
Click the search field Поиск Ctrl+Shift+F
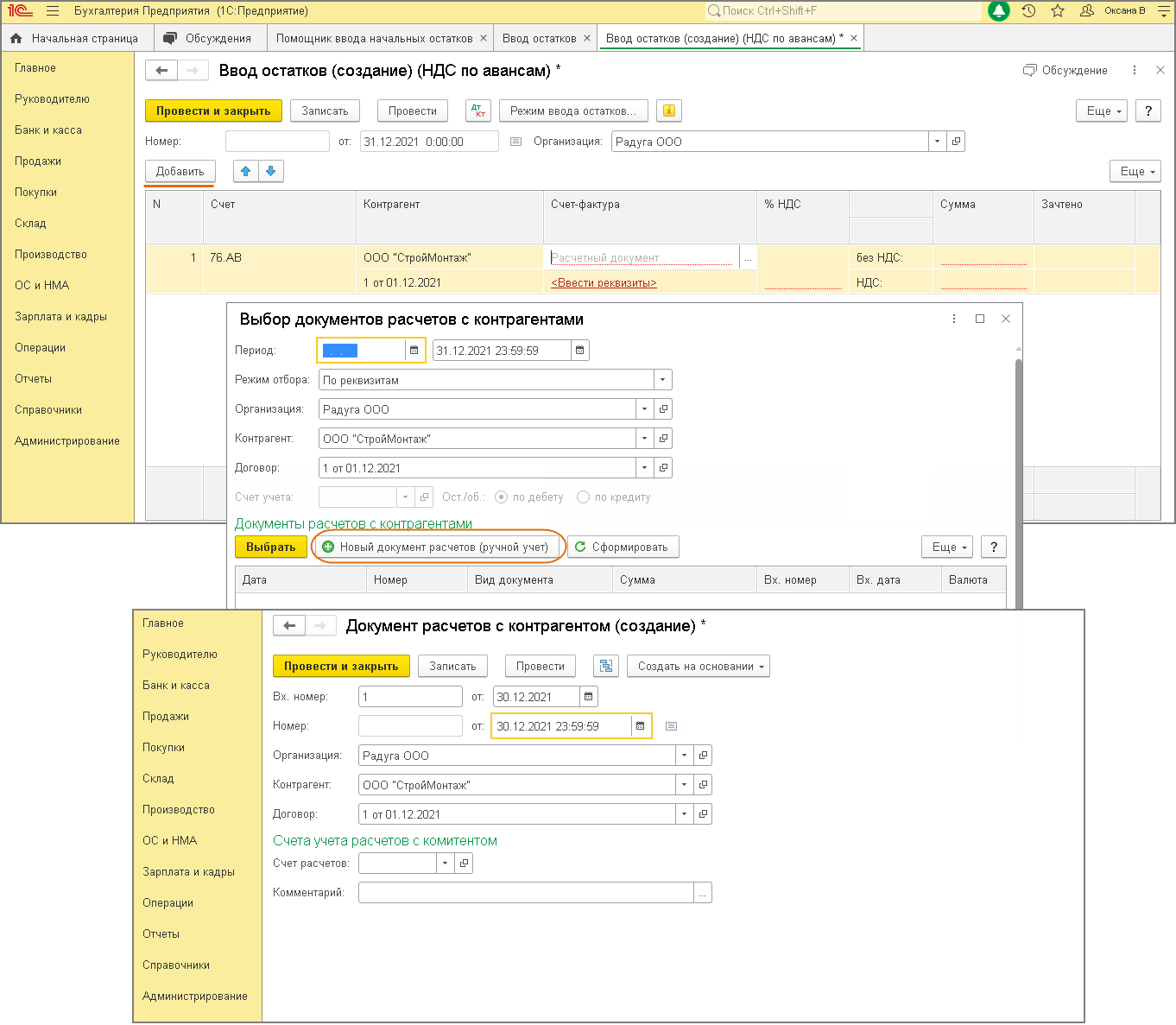pos(844,11)
